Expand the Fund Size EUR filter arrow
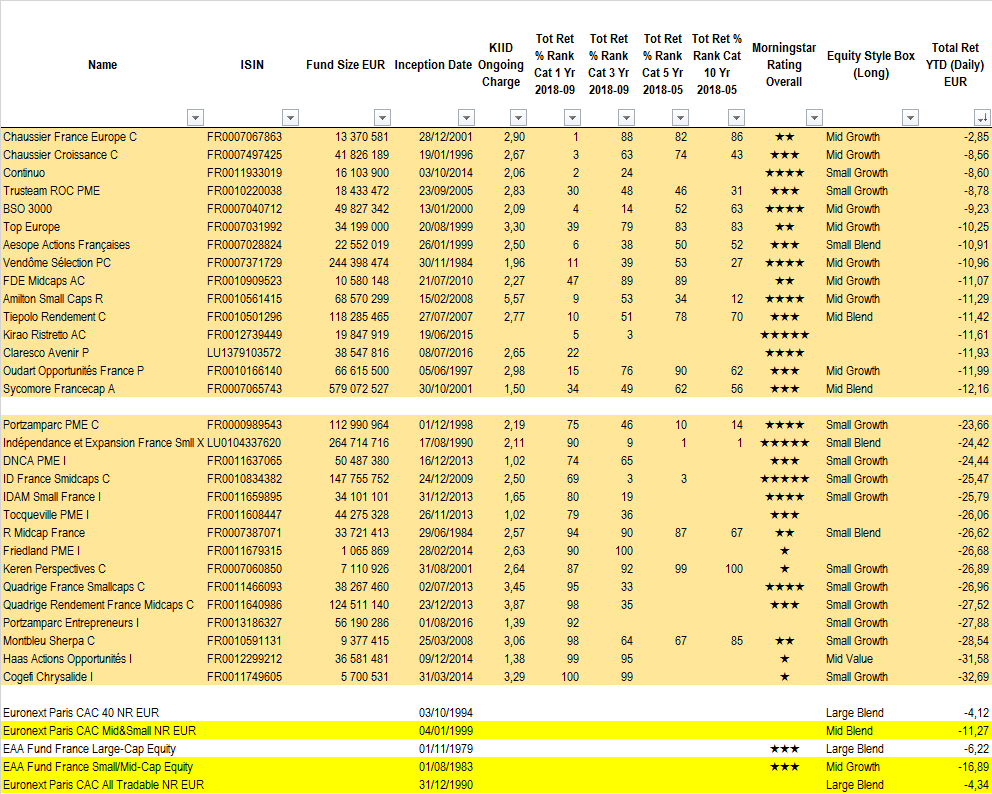The height and width of the screenshot is (794, 992). pyautogui.click(x=381, y=117)
